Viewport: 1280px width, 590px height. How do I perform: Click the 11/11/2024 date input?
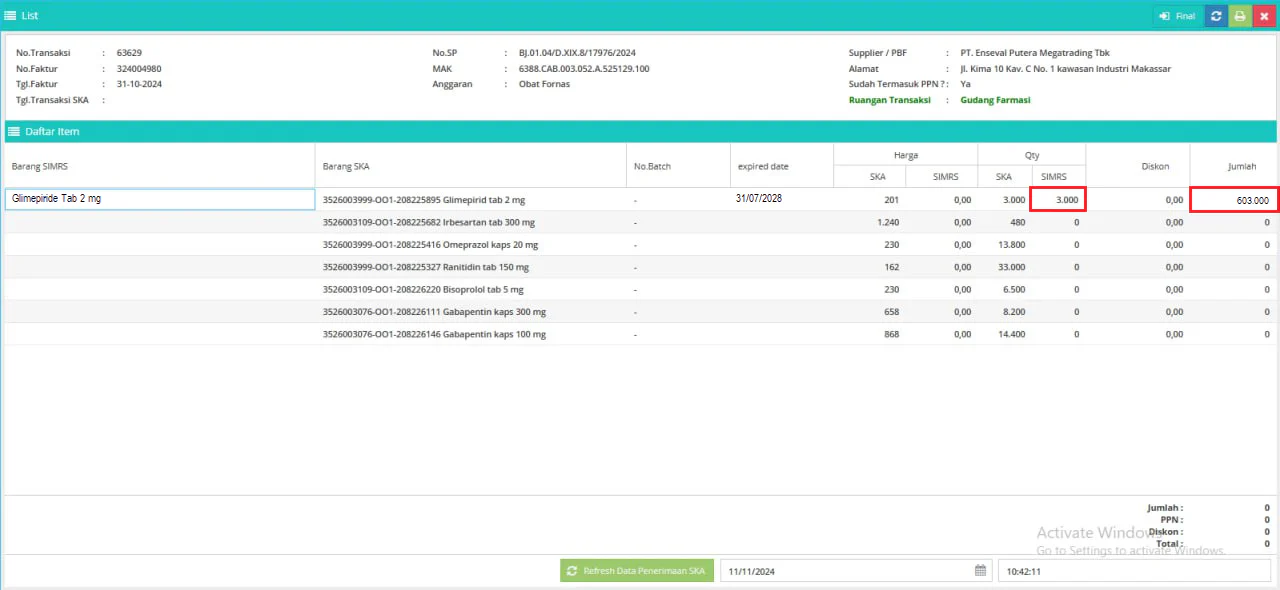856,571
